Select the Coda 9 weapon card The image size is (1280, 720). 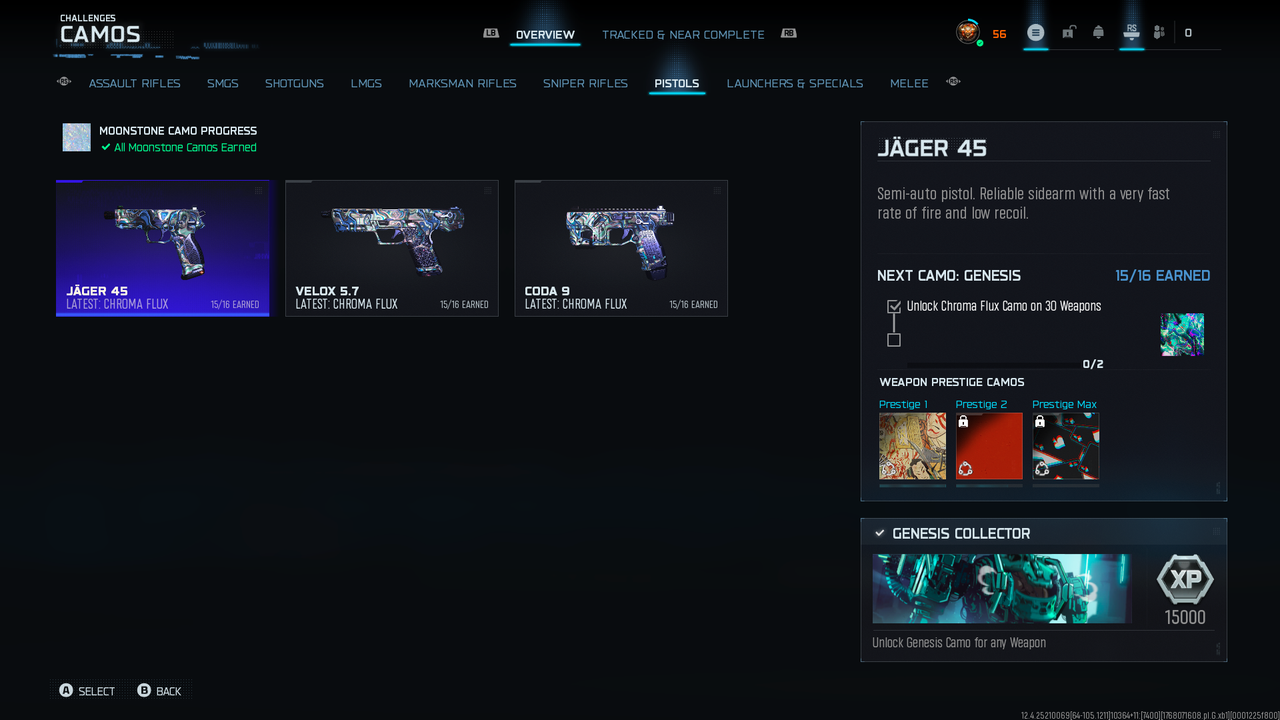pyautogui.click(x=621, y=248)
